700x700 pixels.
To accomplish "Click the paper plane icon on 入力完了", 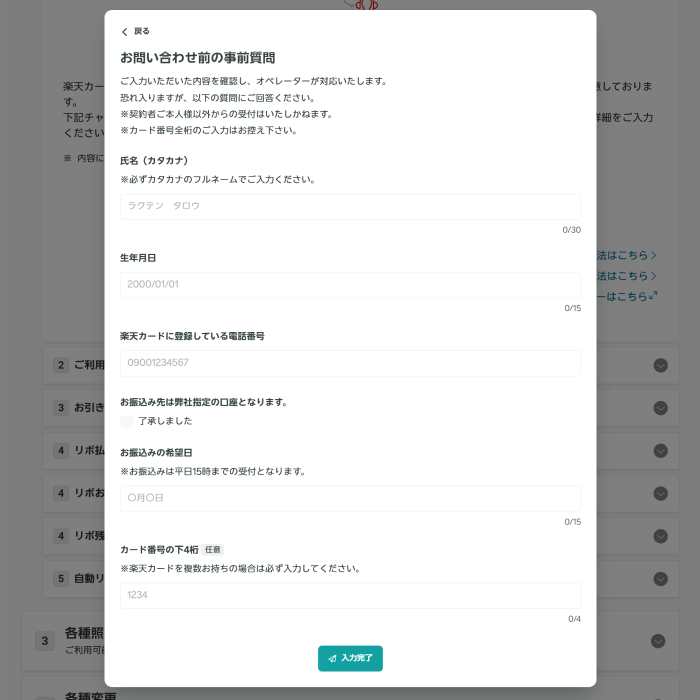I will pos(333,658).
